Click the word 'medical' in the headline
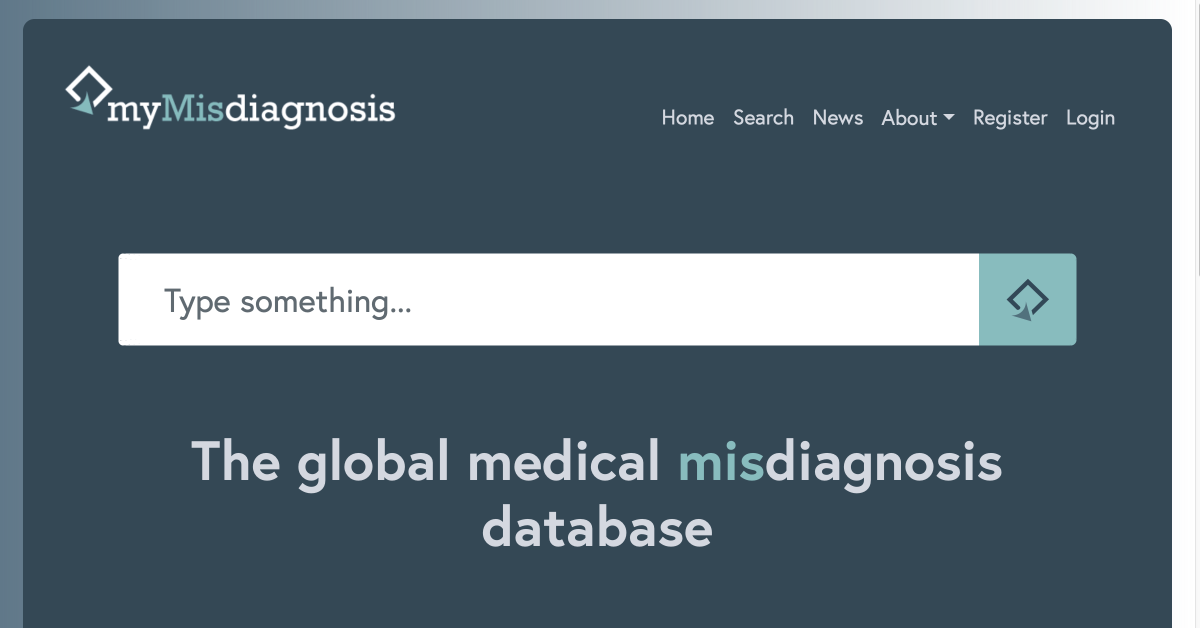Viewport: 1200px width, 628px height. coord(563,461)
